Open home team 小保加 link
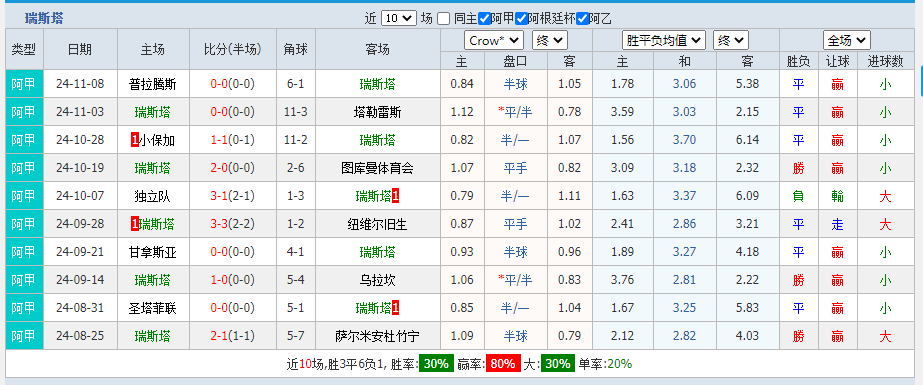The height and width of the screenshot is (385, 923). click(x=157, y=140)
